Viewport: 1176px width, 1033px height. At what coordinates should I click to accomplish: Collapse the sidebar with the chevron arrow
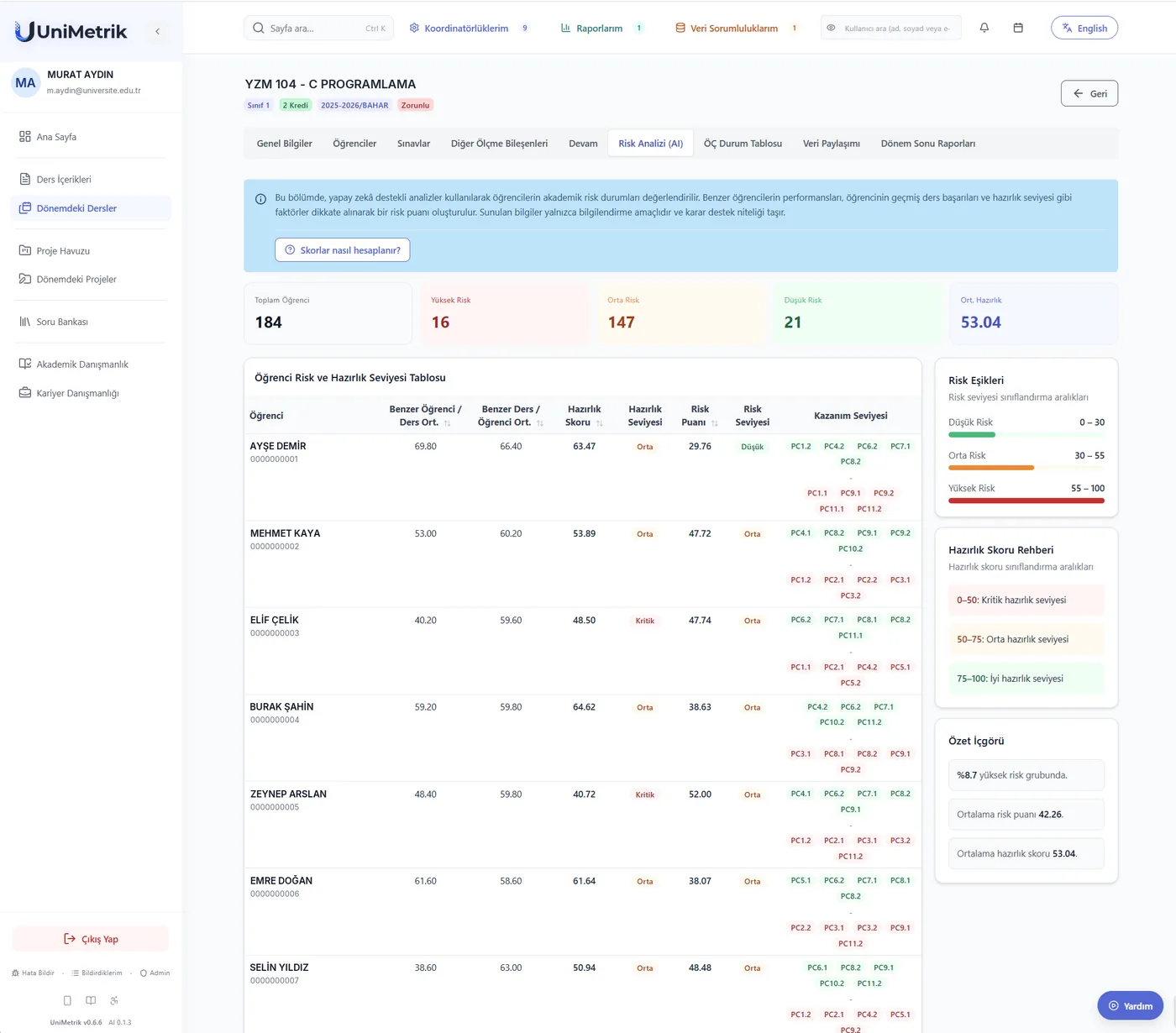coord(157,32)
